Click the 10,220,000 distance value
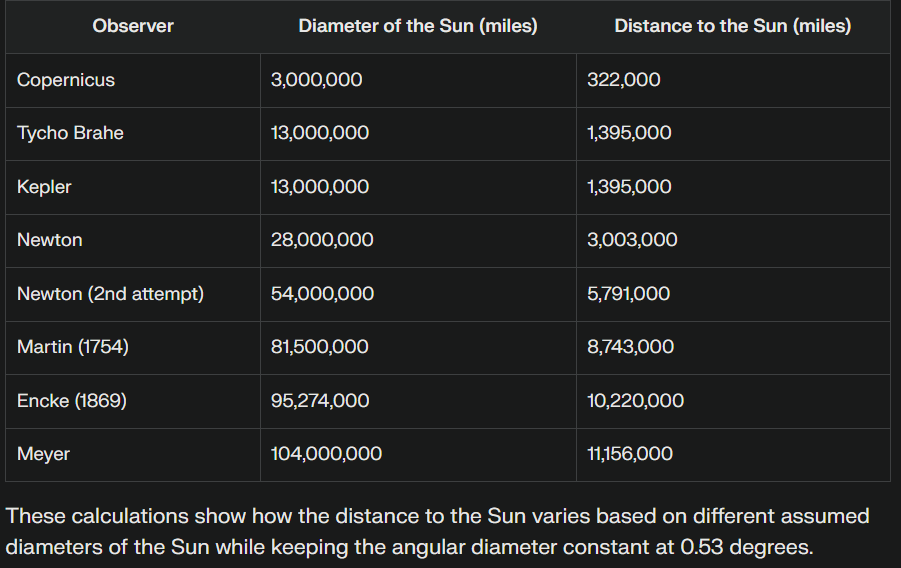Screen dimensions: 901x568 pos(636,401)
